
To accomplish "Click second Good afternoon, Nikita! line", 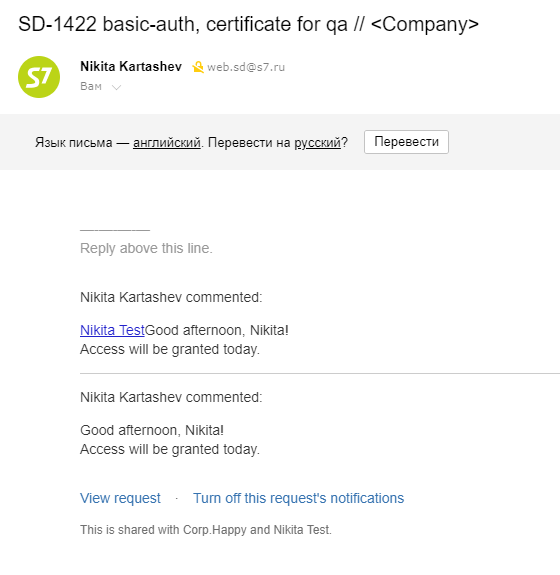I will tap(152, 430).
